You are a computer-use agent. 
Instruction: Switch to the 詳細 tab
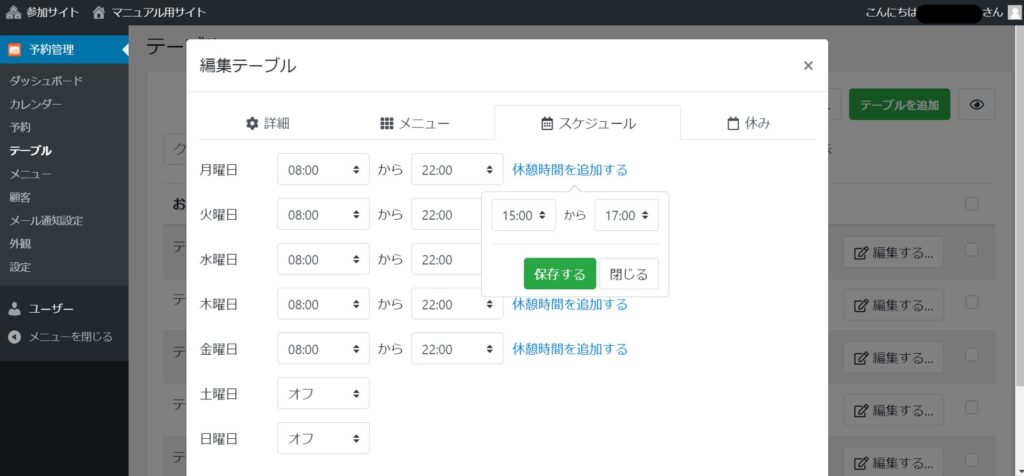click(267, 123)
